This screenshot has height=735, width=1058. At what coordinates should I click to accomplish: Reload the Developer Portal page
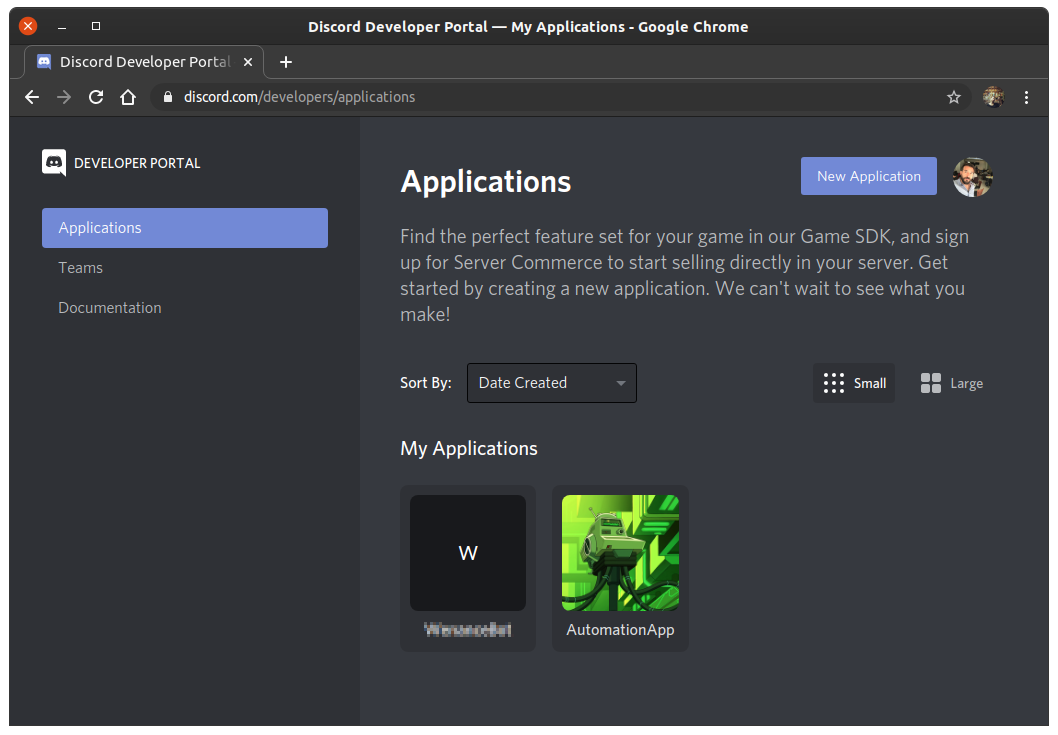click(x=96, y=97)
